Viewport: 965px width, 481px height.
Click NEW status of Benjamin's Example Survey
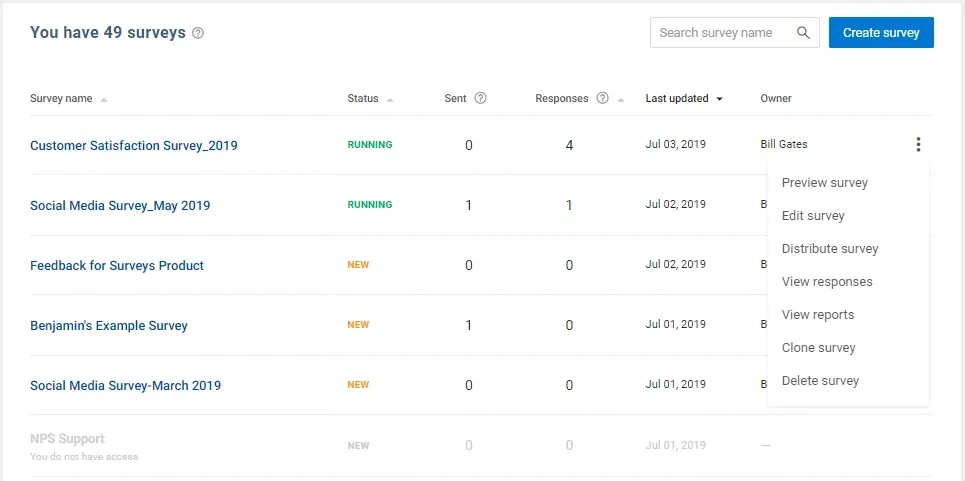(x=358, y=325)
